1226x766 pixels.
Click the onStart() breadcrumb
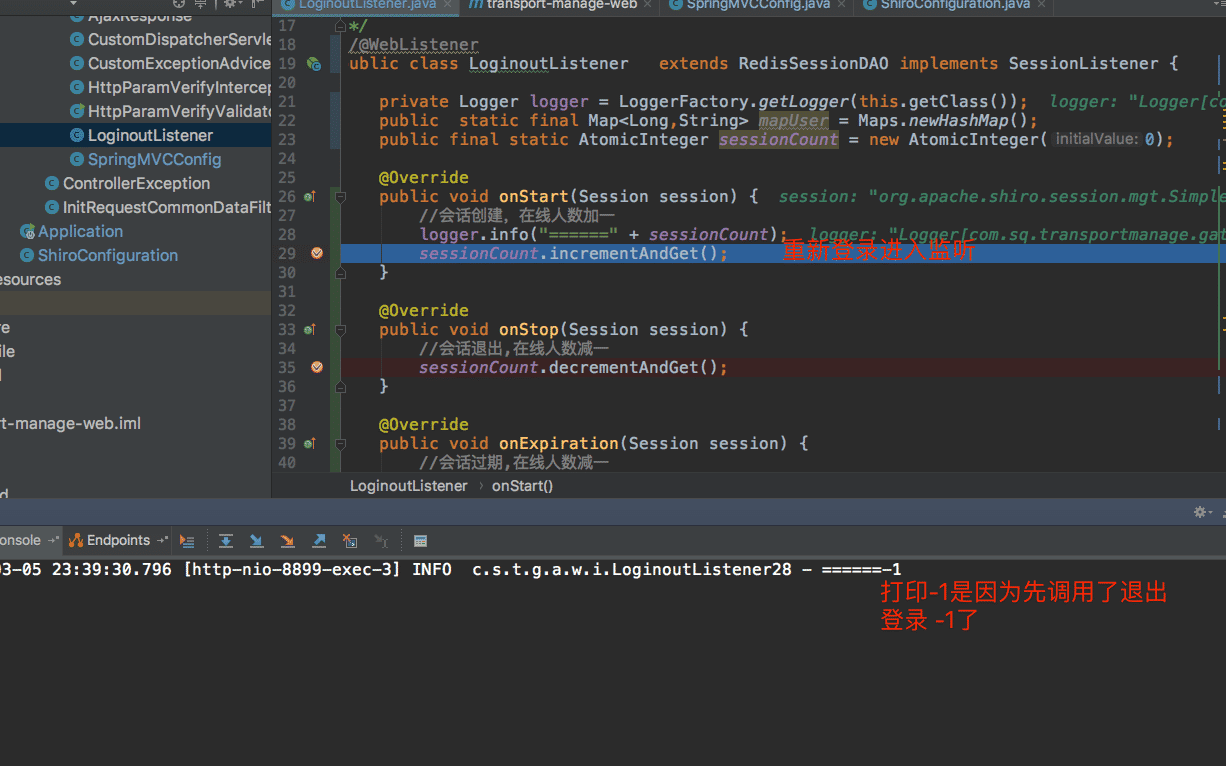coord(522,486)
